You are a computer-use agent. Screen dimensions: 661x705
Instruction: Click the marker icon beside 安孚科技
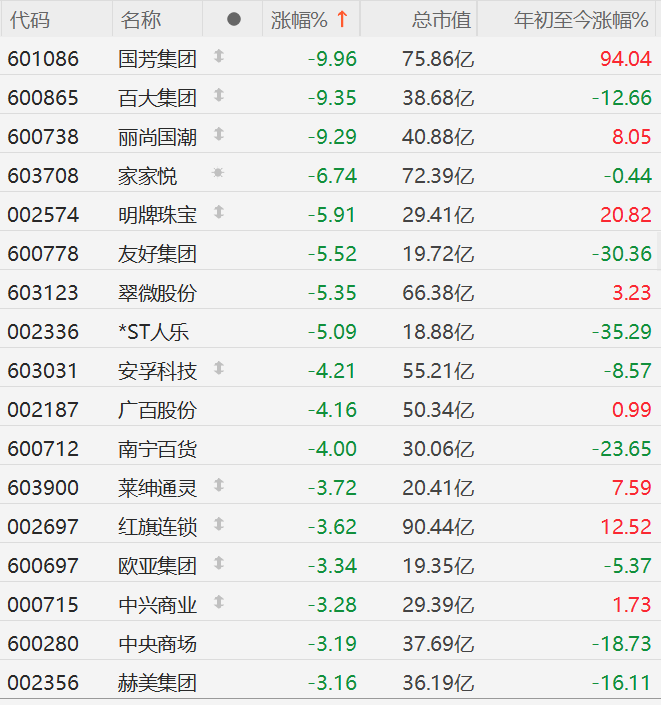click(219, 370)
